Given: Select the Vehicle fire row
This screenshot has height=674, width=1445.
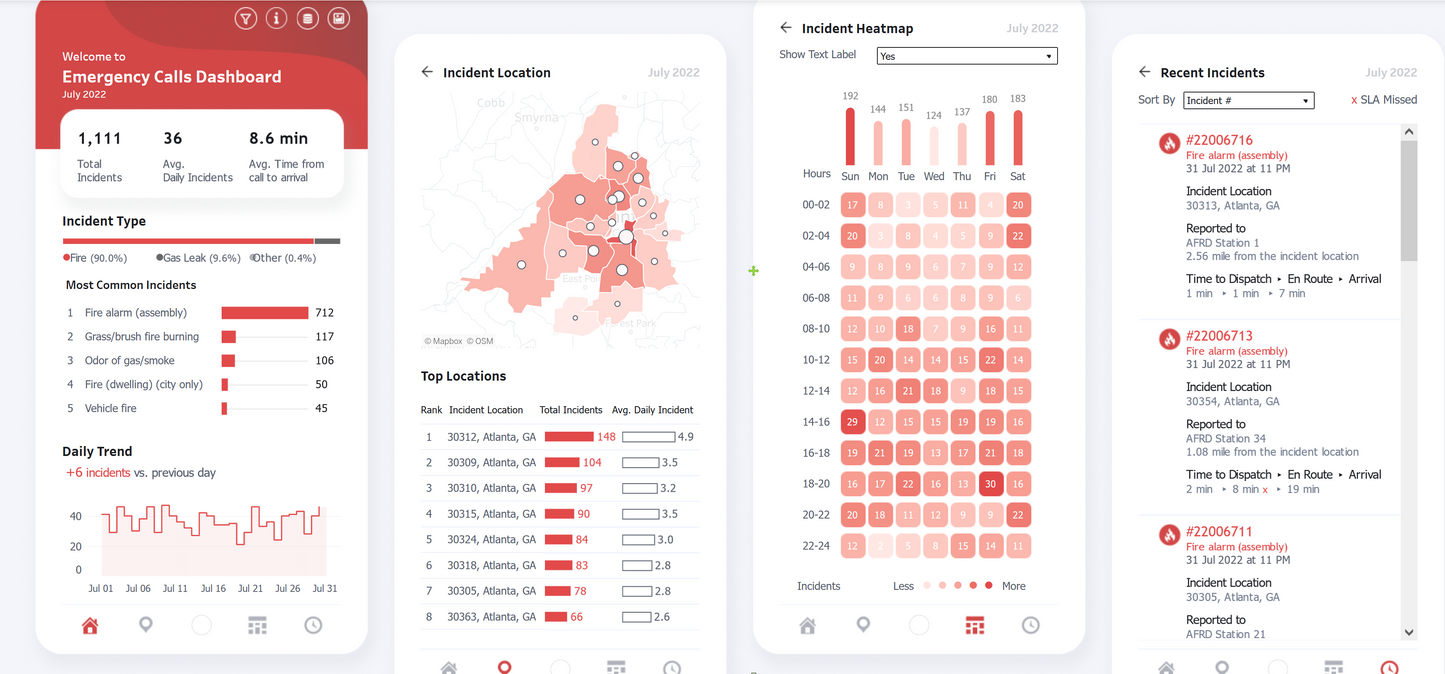Looking at the screenshot, I should pos(201,408).
